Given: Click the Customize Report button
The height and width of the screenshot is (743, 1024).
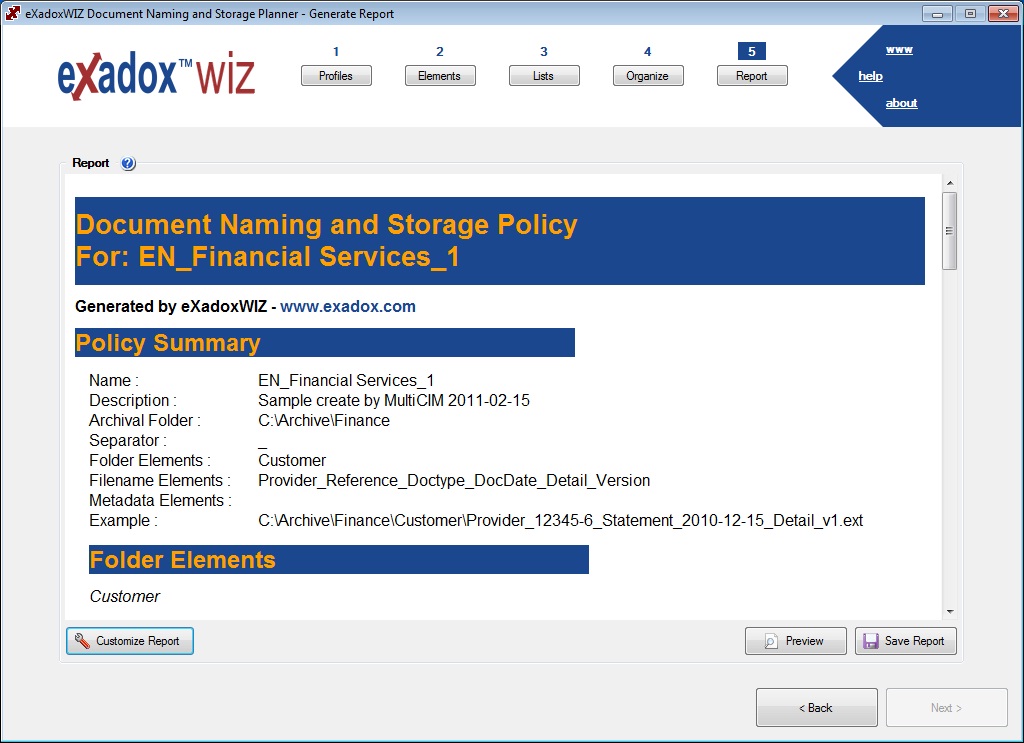Looking at the screenshot, I should [130, 641].
